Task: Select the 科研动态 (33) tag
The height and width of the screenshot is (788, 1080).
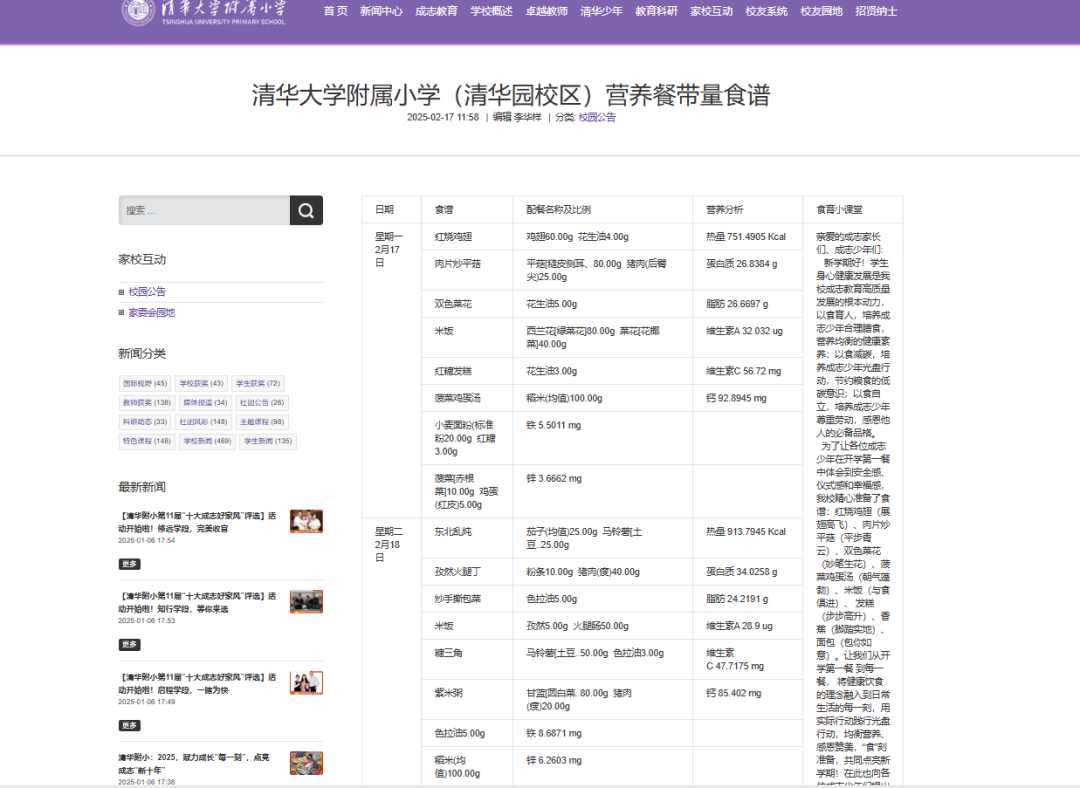Action: [x=145, y=422]
